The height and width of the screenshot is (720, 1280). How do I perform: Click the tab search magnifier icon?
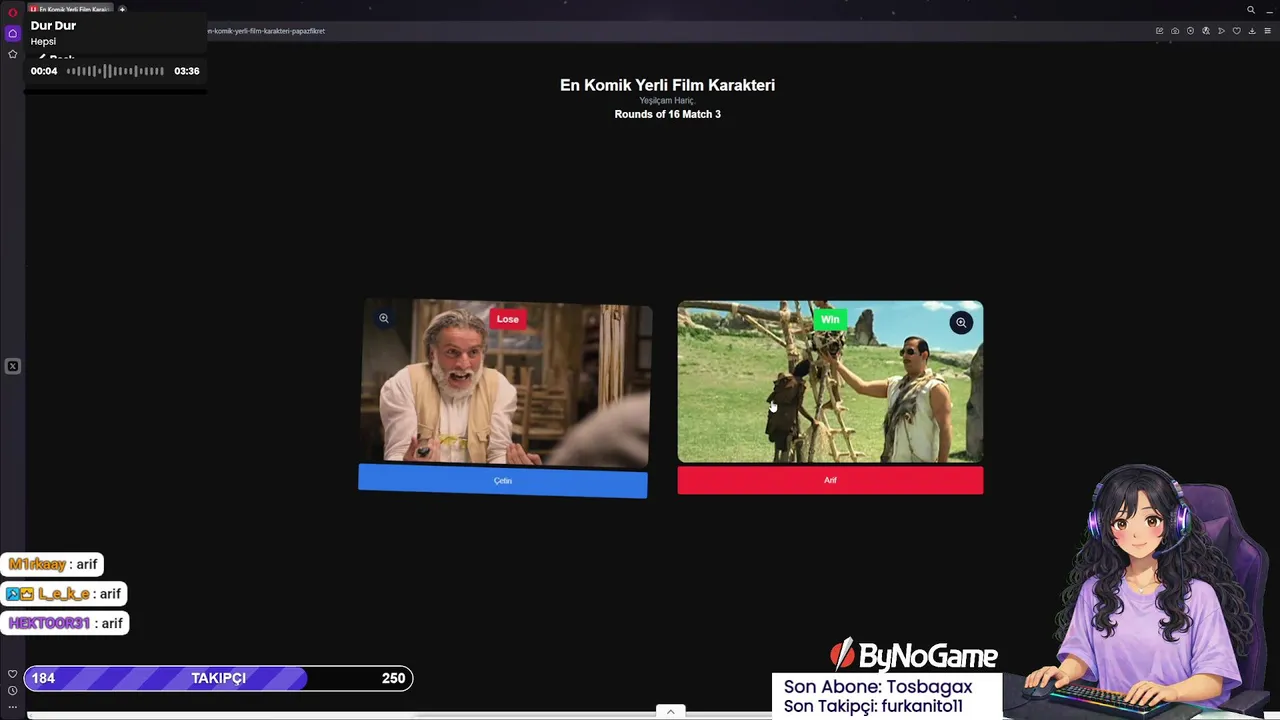coord(1251,10)
